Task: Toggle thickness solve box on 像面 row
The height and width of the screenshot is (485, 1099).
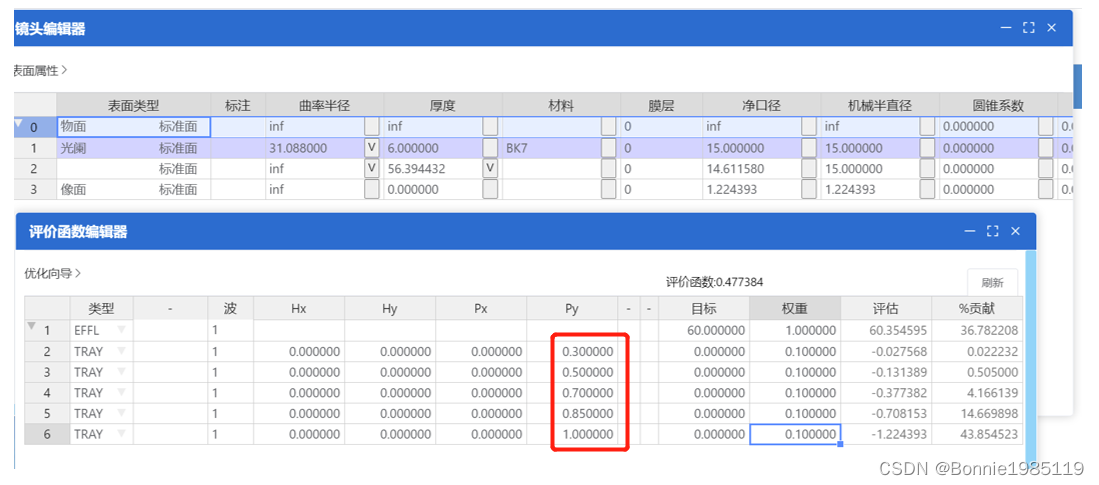Action: 490,189
